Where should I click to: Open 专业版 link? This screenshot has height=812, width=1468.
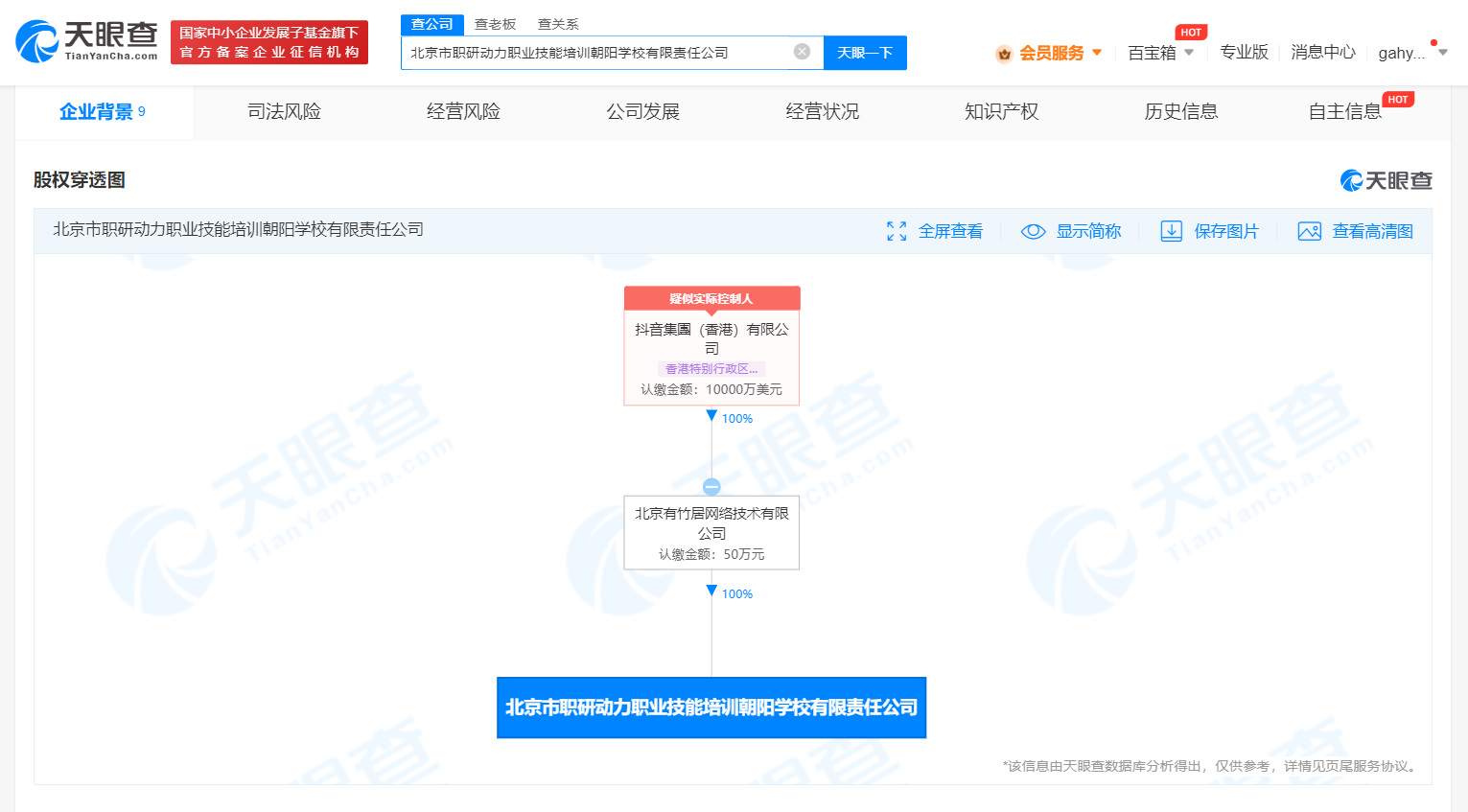pos(1244,52)
